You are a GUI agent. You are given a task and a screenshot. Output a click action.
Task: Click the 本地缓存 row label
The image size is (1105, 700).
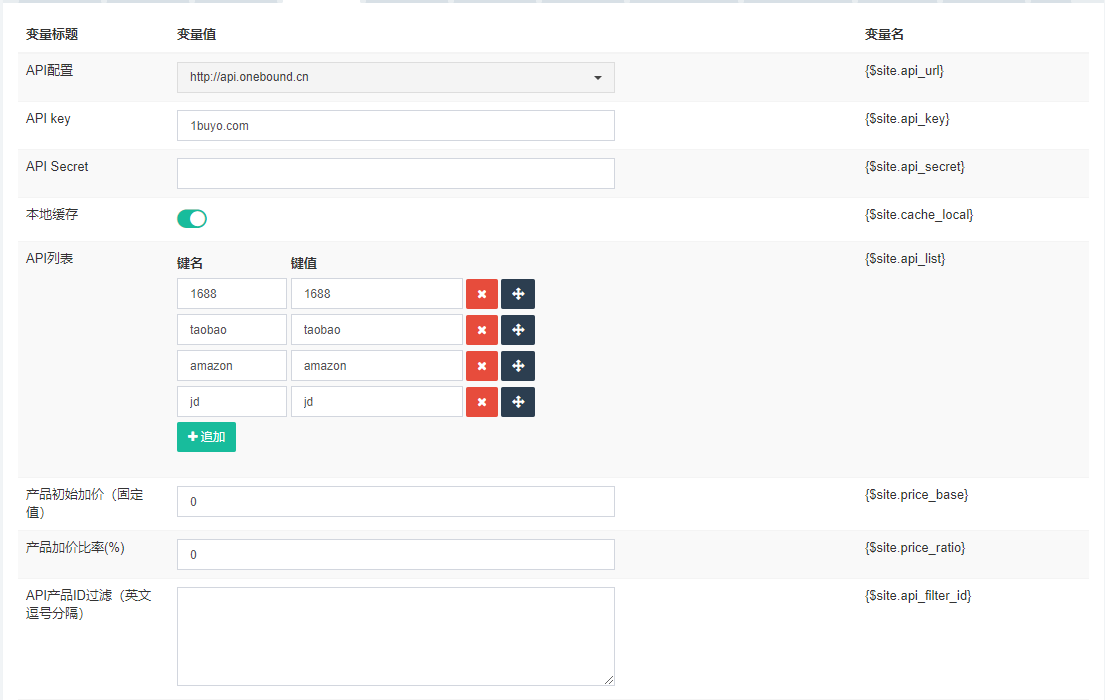tap(52, 214)
